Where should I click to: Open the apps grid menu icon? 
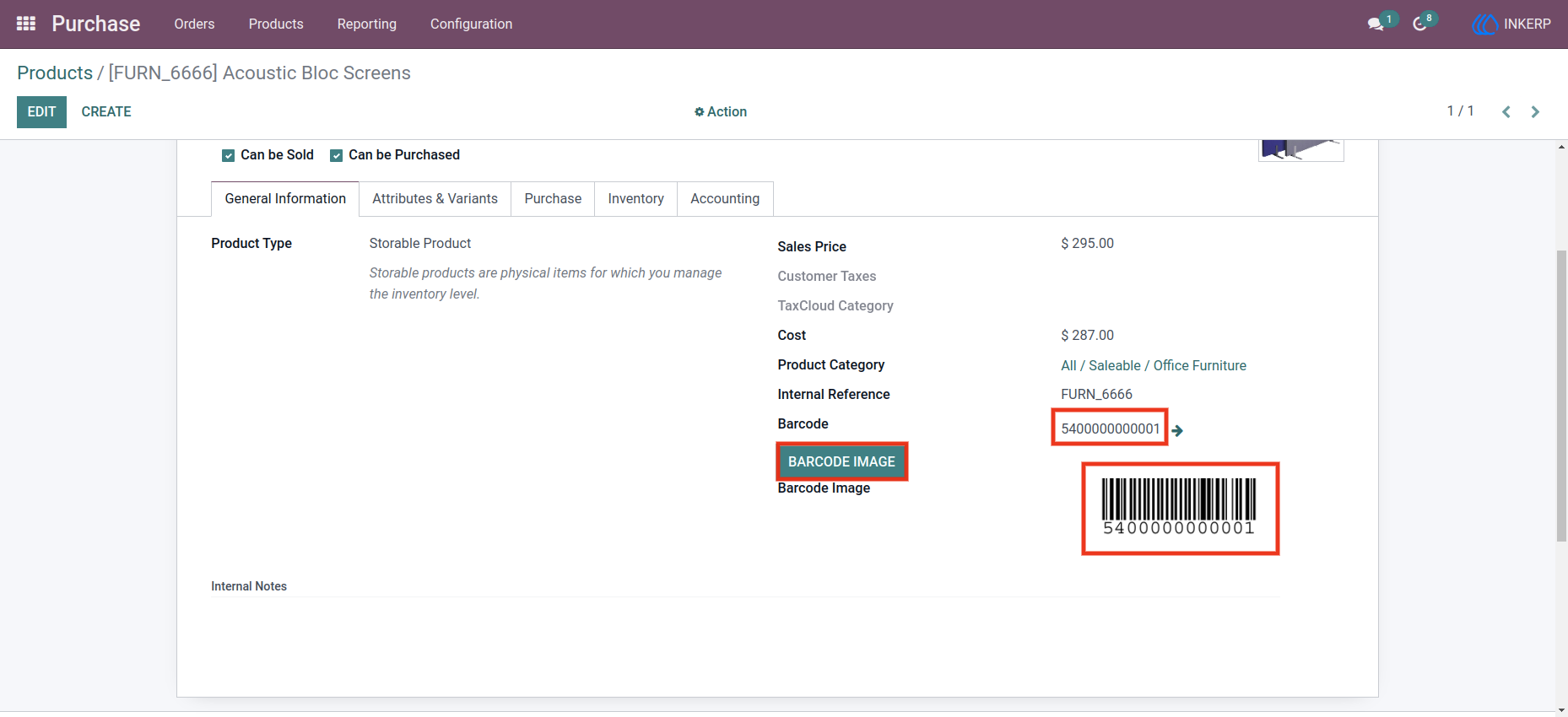[26, 24]
